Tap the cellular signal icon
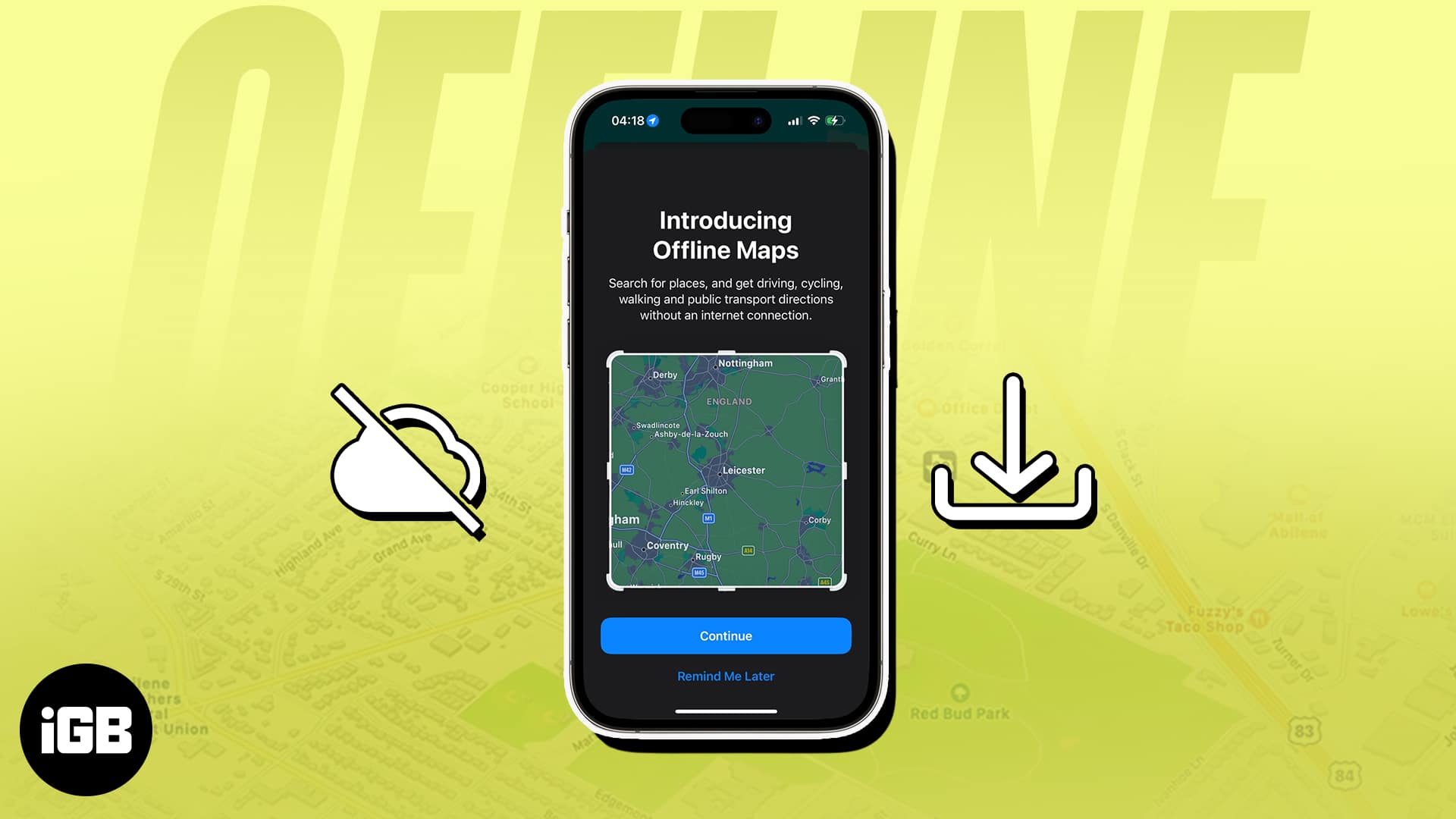The width and height of the screenshot is (1456, 819). pyautogui.click(x=793, y=121)
